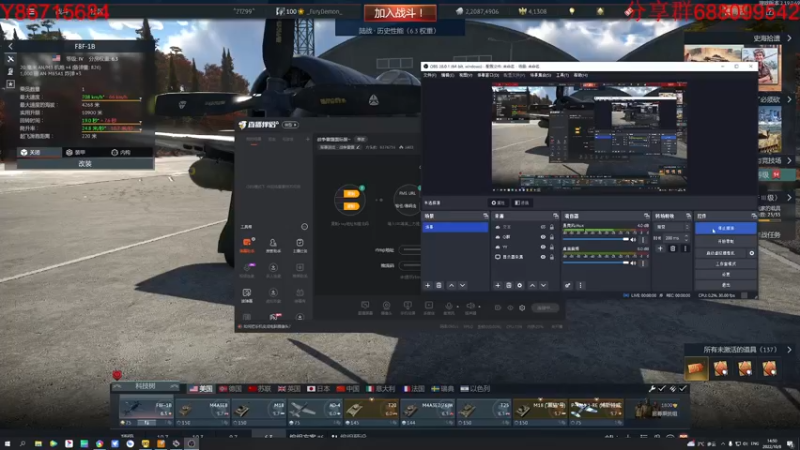Viewport: 800px width, 450px height.
Task: Adjust 桌面音频 desktop audio volume slider in OBS
Action: (595, 263)
